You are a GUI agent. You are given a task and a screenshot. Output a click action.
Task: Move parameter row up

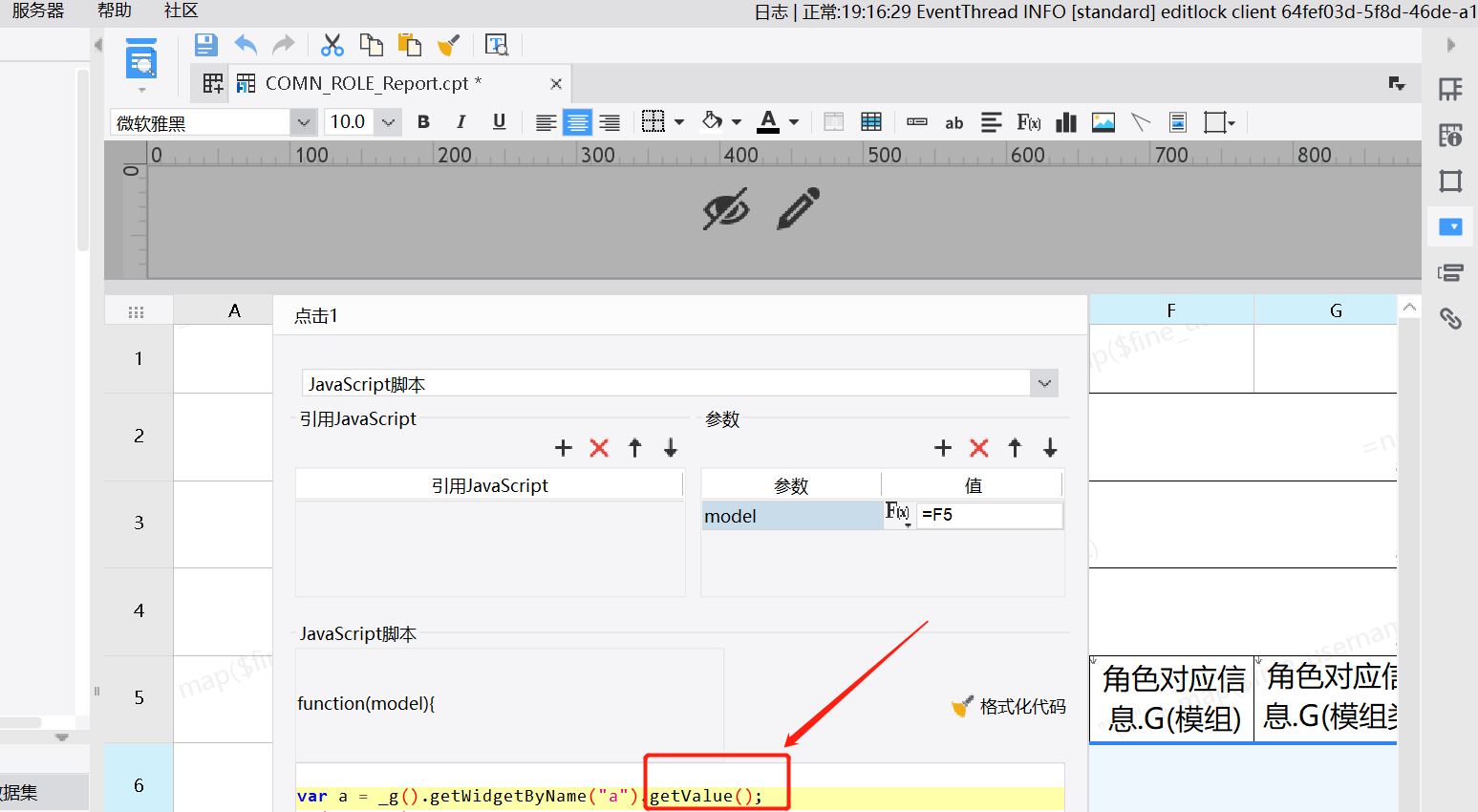pos(1015,448)
